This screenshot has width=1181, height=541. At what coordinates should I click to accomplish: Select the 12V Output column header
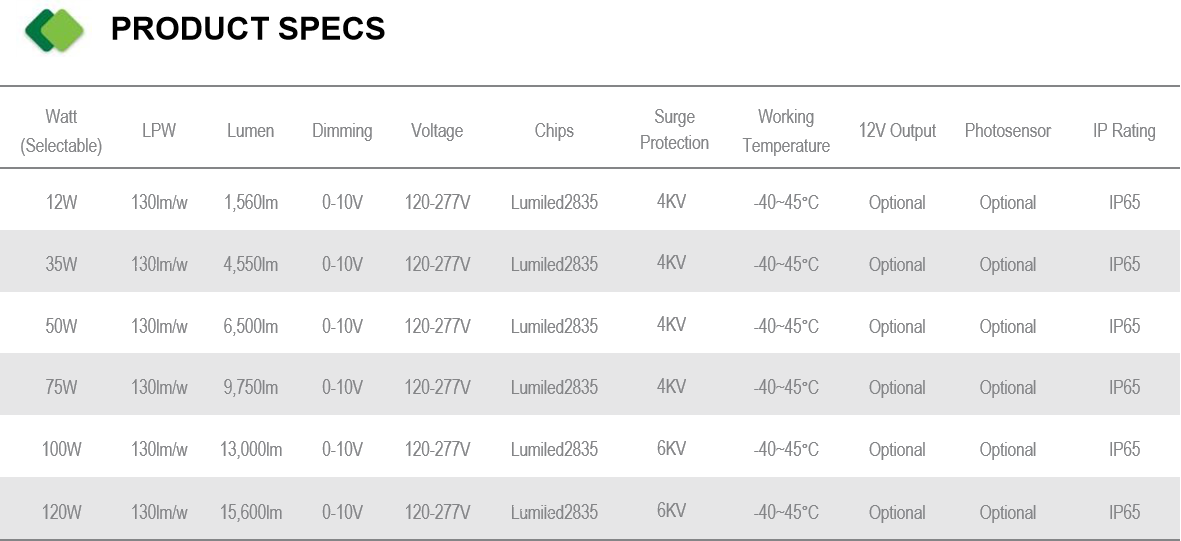click(x=897, y=130)
